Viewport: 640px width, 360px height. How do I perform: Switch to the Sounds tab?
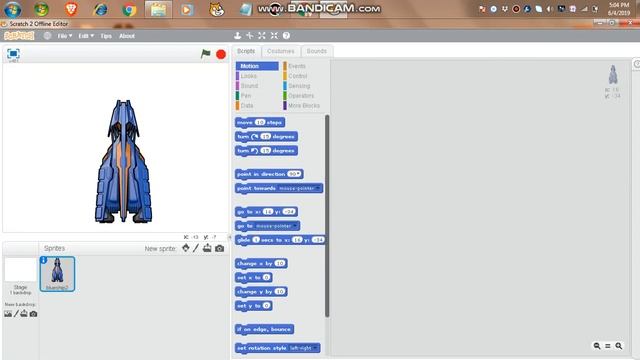click(317, 51)
